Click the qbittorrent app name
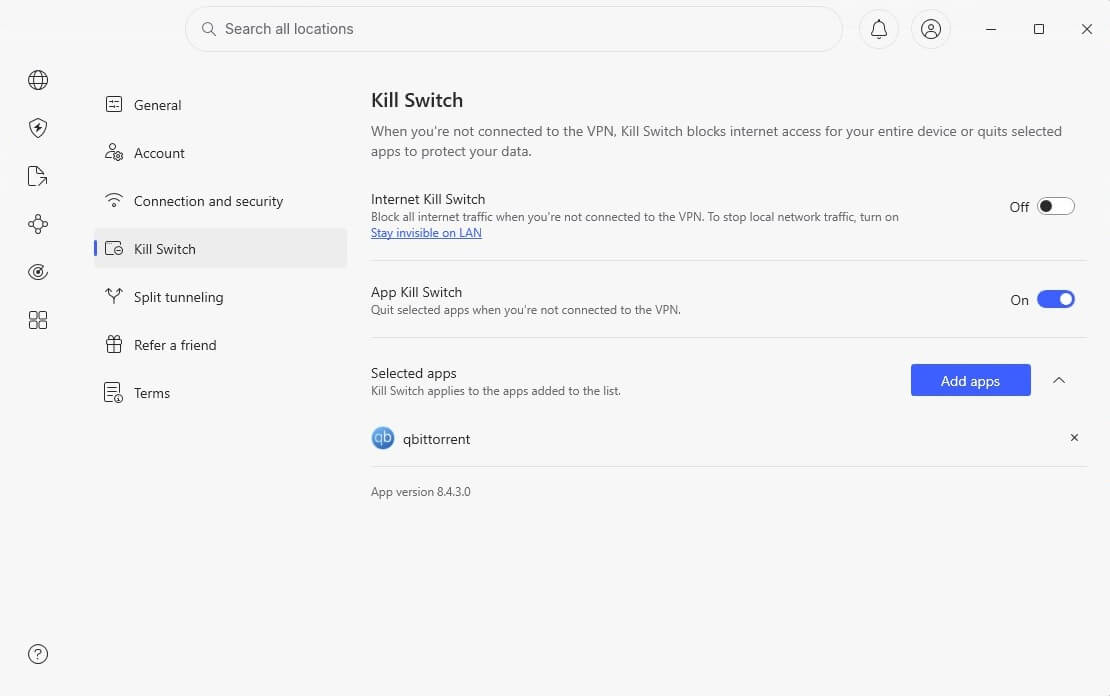This screenshot has height=696, width=1110. coord(436,439)
